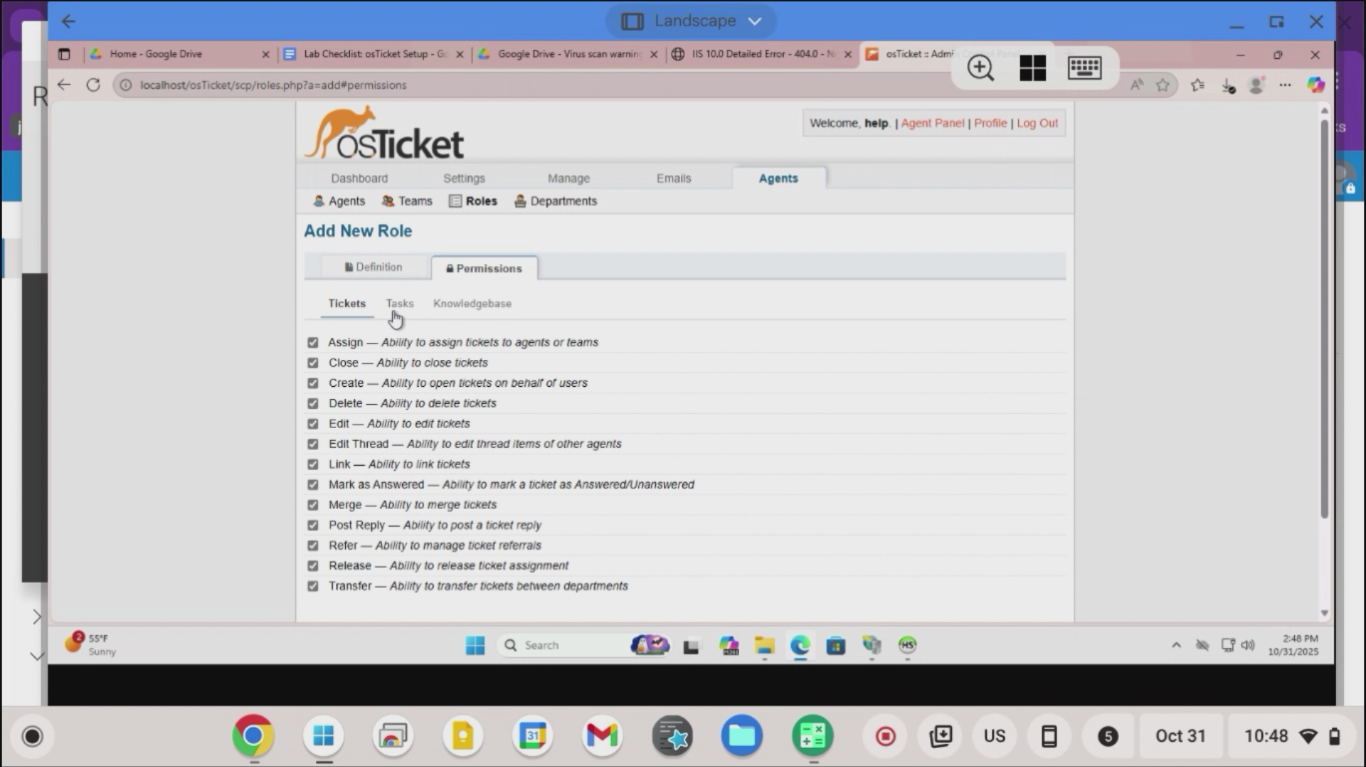Uncheck the Assign permission checkbox
Screen dimensions: 1366x767
pyautogui.click(x=313, y=342)
